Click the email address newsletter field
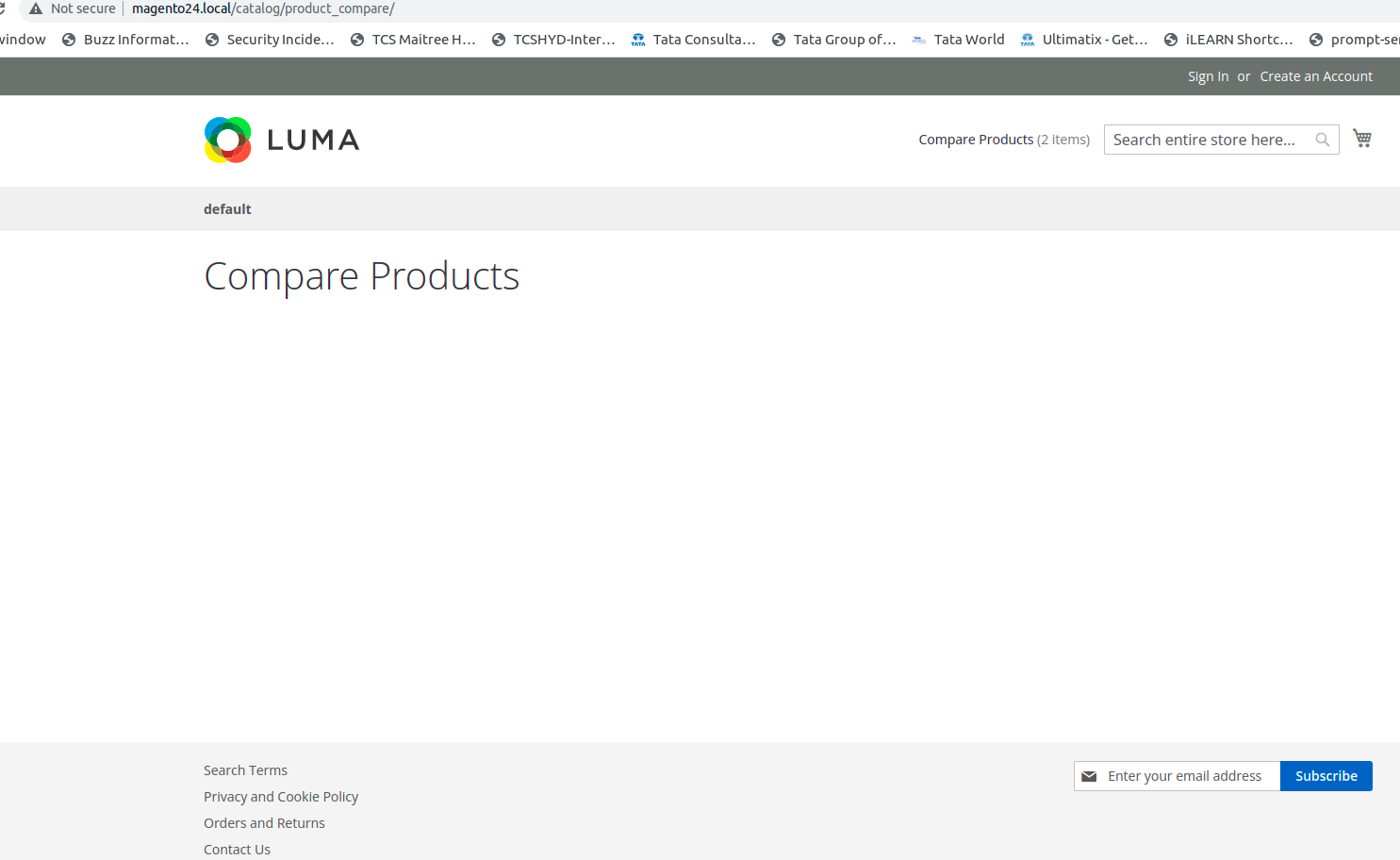This screenshot has width=1400, height=860. [1188, 775]
